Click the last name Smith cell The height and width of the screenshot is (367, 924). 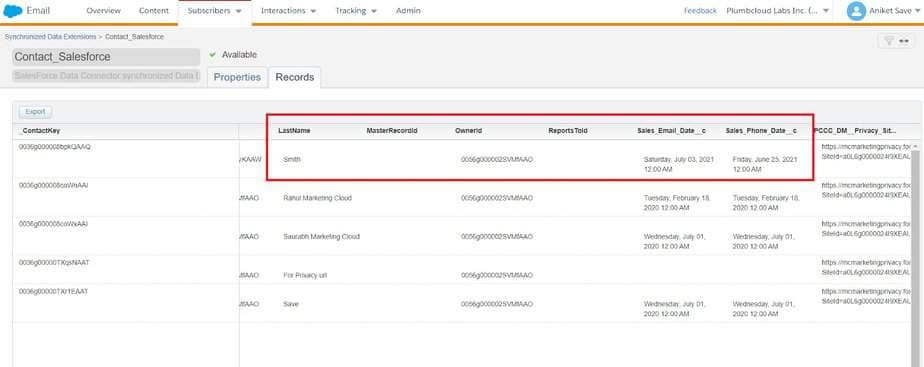tap(291, 160)
